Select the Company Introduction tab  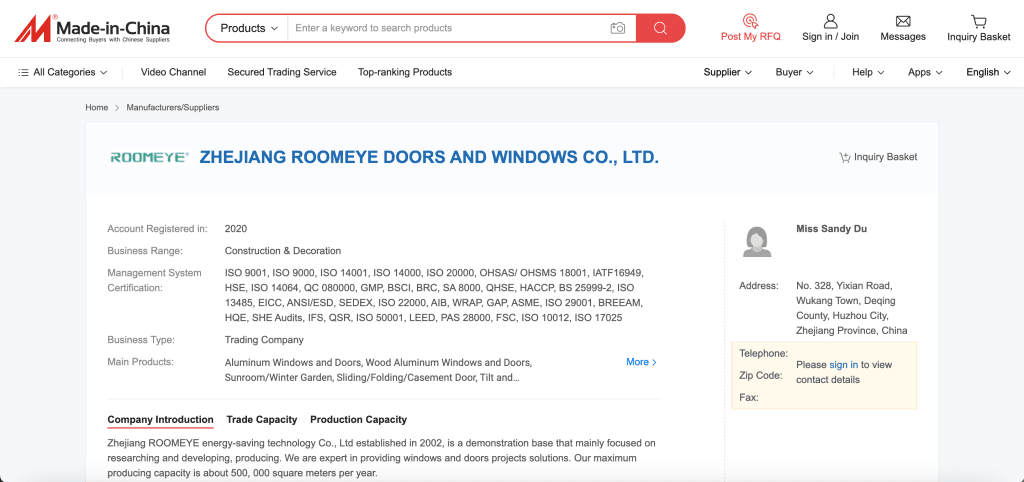[x=161, y=420]
